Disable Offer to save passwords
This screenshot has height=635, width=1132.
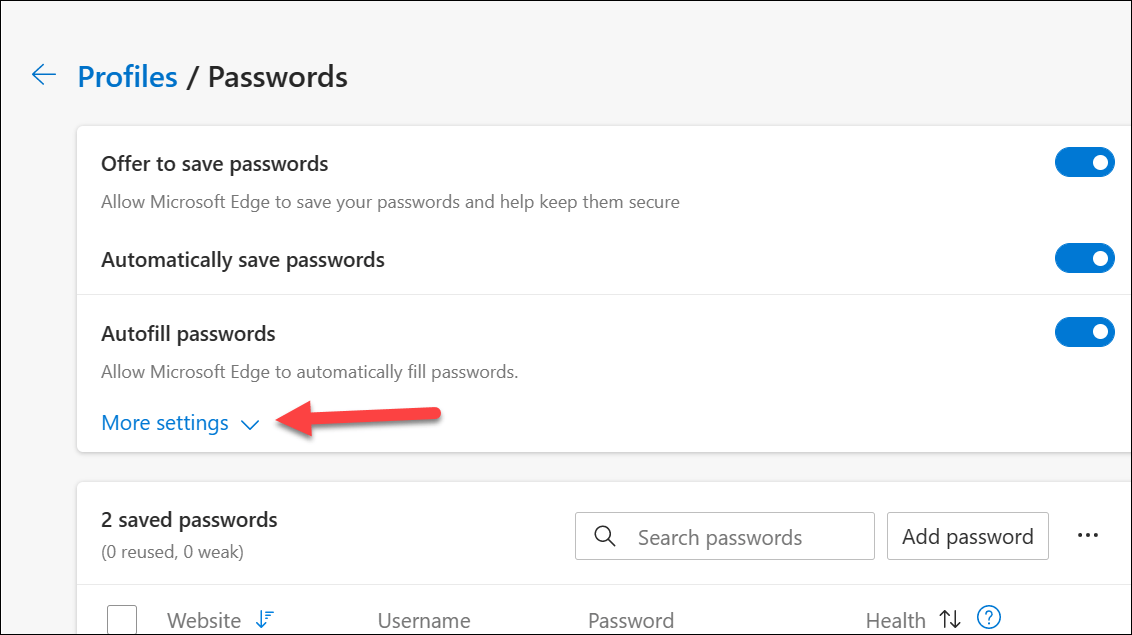[1085, 162]
